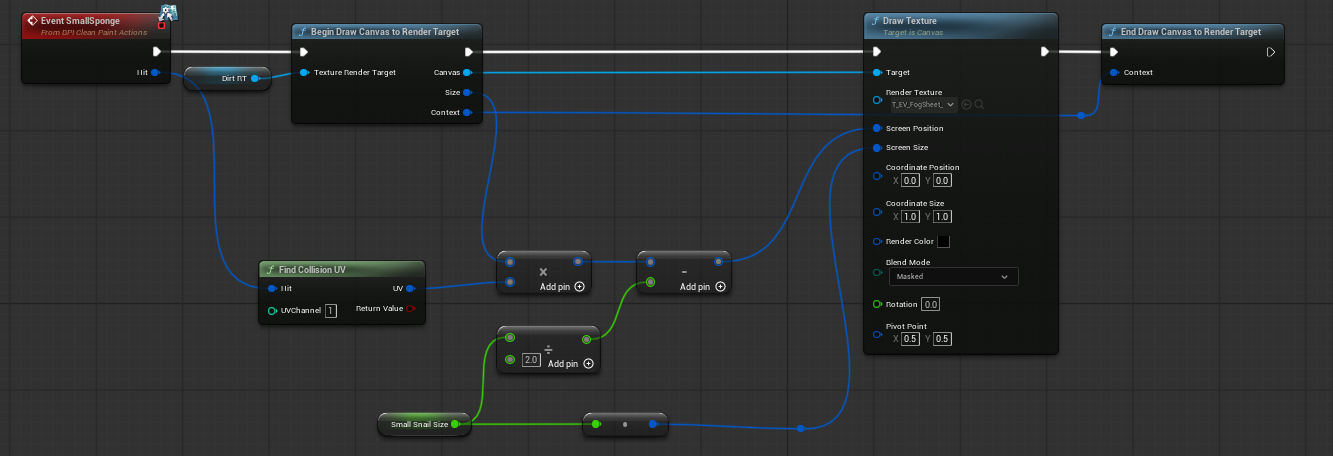Open the Render Texture asset dropdown
This screenshot has height=456, width=1333.
(x=923, y=104)
